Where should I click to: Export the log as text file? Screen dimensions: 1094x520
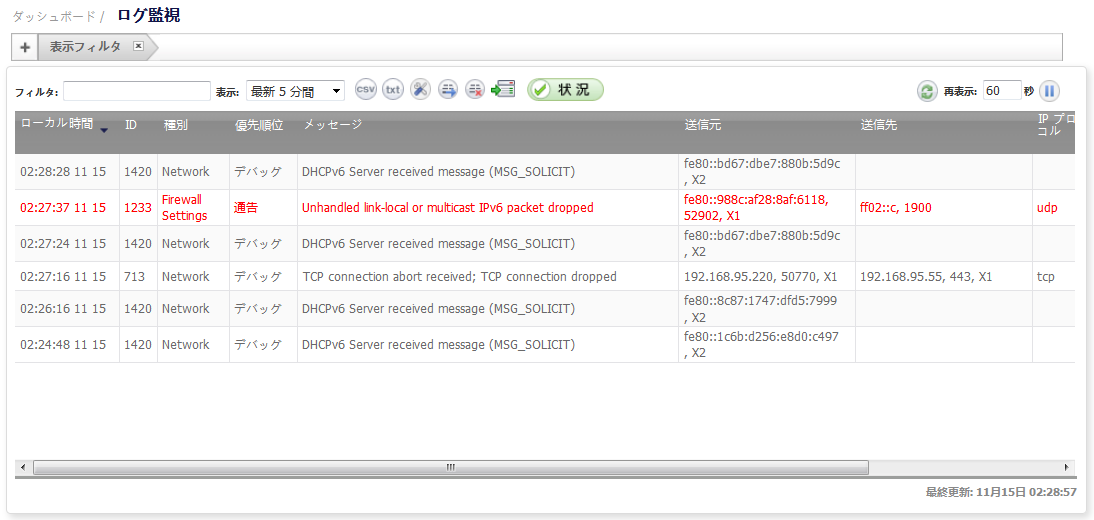click(x=393, y=90)
